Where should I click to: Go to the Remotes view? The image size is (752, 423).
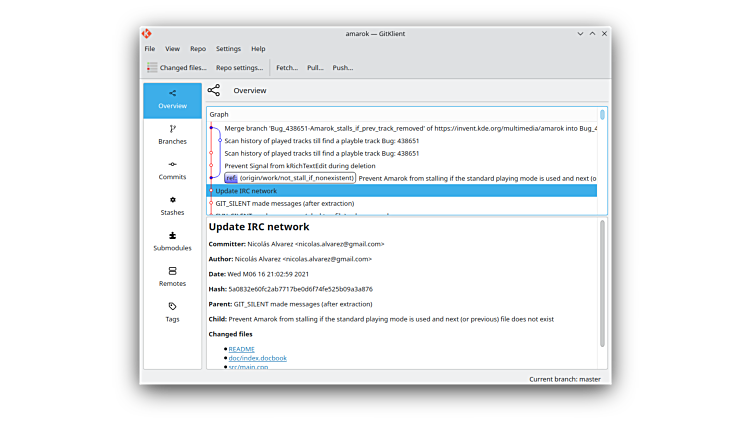tap(172, 276)
